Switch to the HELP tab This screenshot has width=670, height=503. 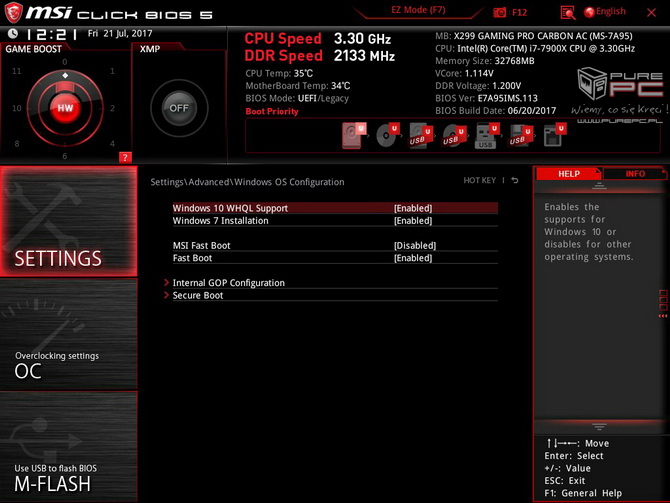pyautogui.click(x=569, y=174)
